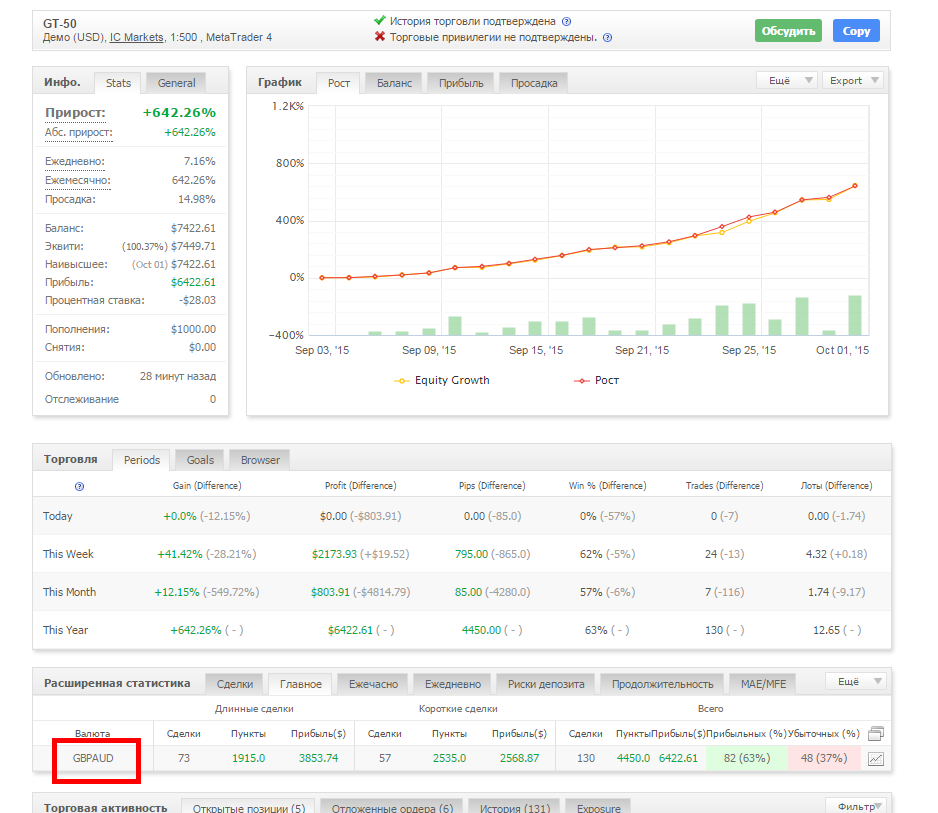938x813 pixels.
Task: Click the tallest green bar near Oct 01
Action: (x=855, y=315)
